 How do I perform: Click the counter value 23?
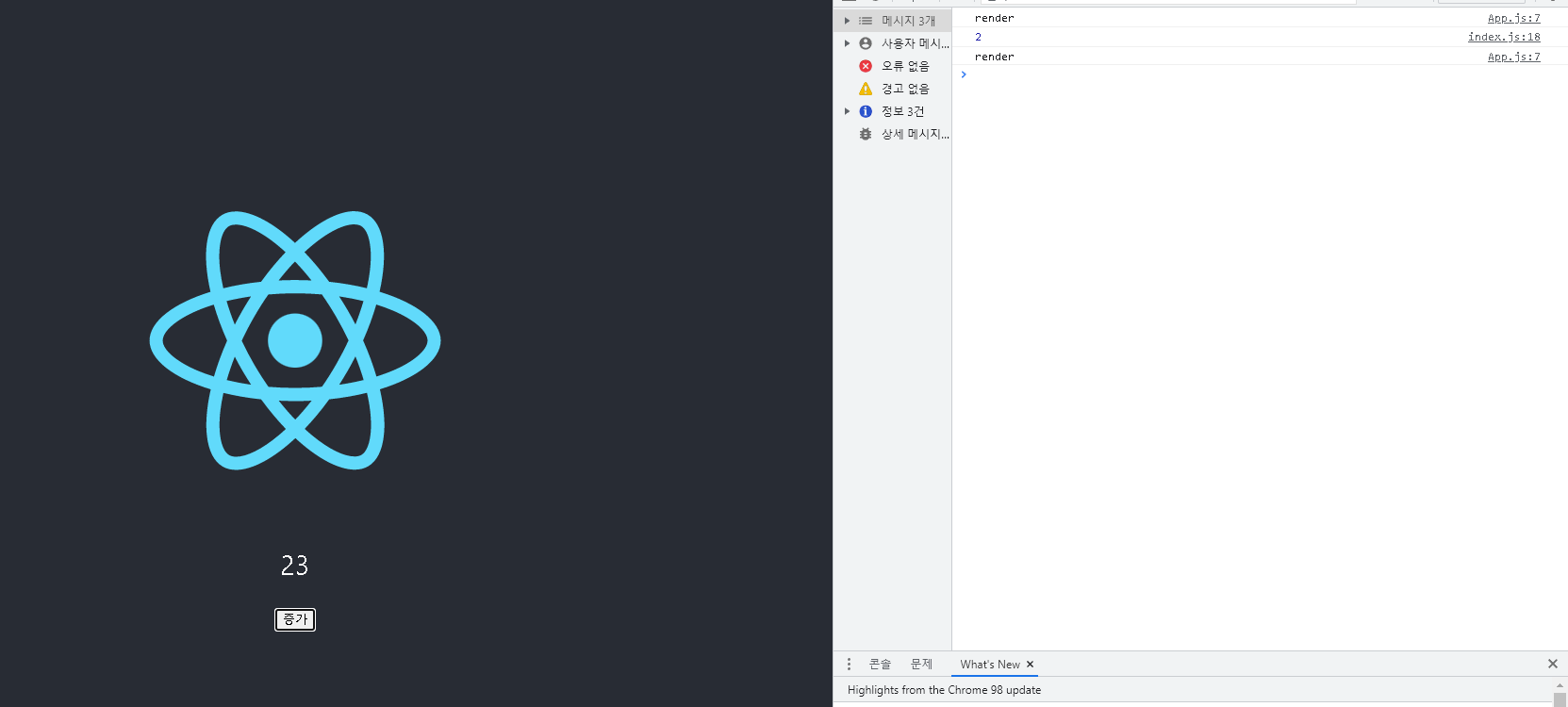pyautogui.click(x=295, y=565)
